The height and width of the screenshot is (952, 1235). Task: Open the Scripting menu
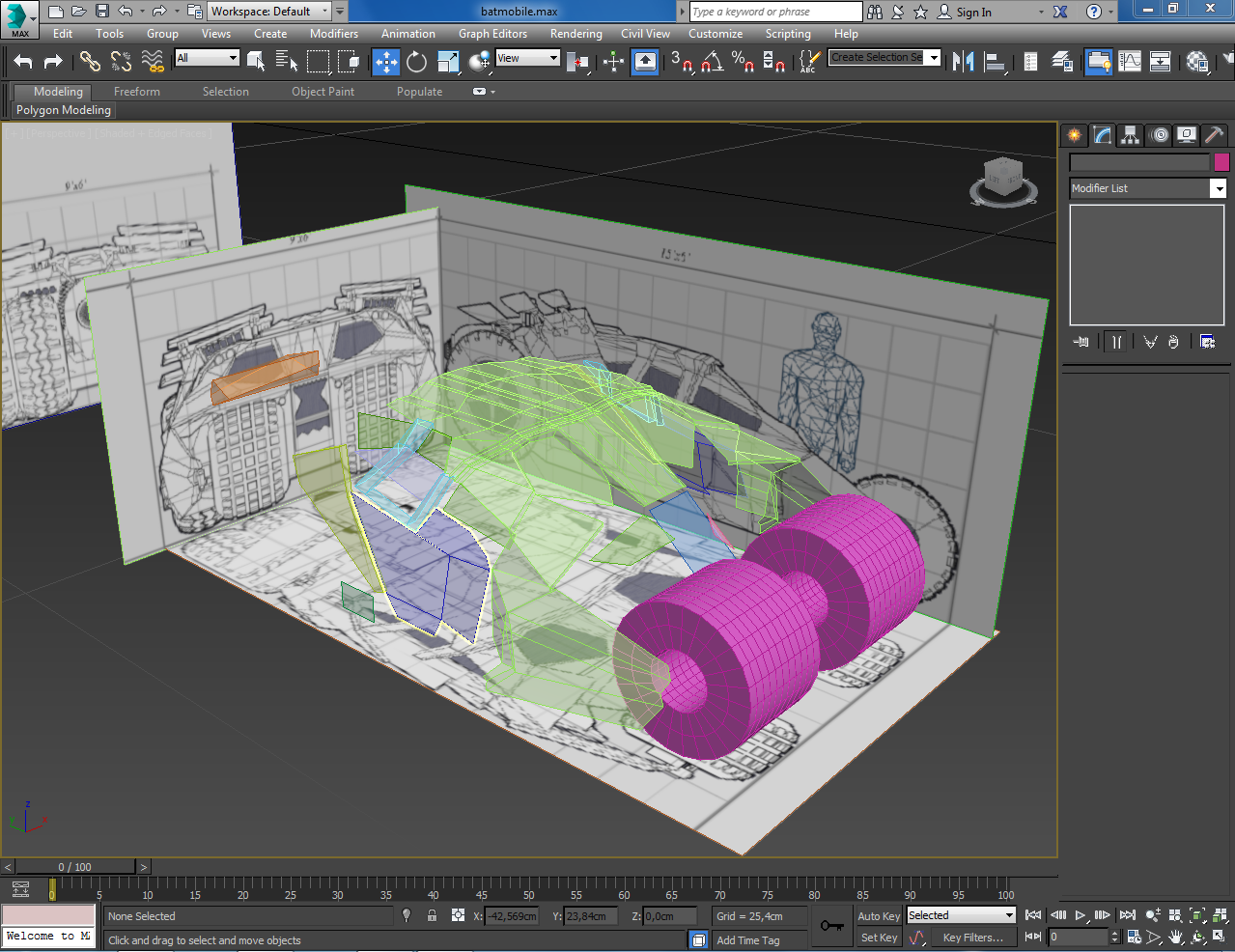[x=788, y=34]
